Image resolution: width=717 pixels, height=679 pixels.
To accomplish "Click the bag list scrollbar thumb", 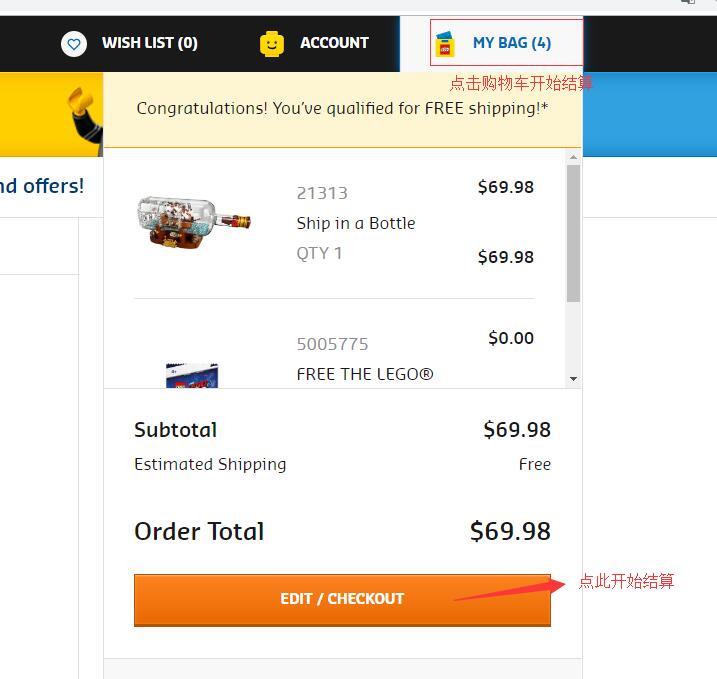I will click(x=573, y=233).
